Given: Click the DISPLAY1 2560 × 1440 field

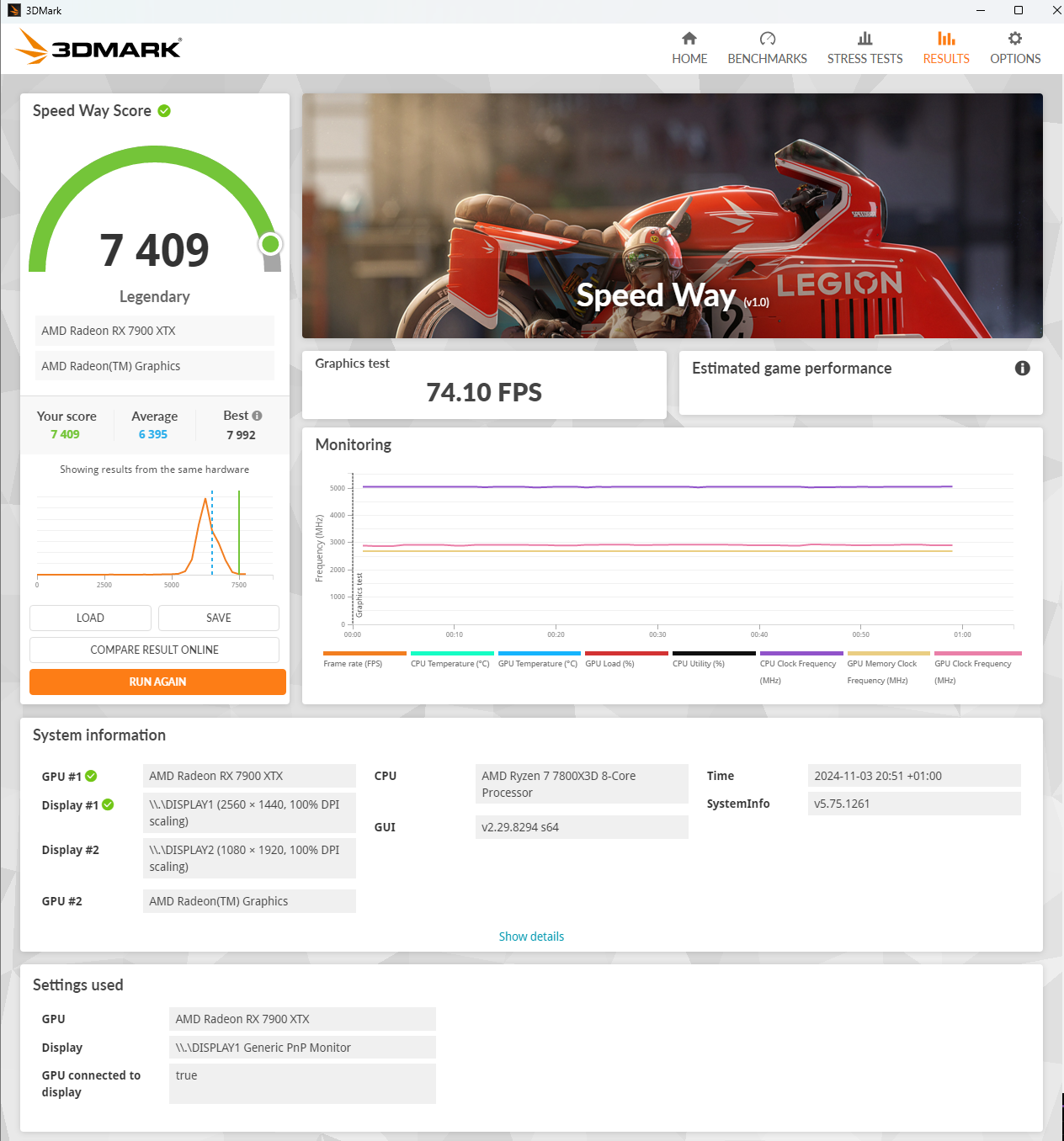Looking at the screenshot, I should pyautogui.click(x=249, y=813).
